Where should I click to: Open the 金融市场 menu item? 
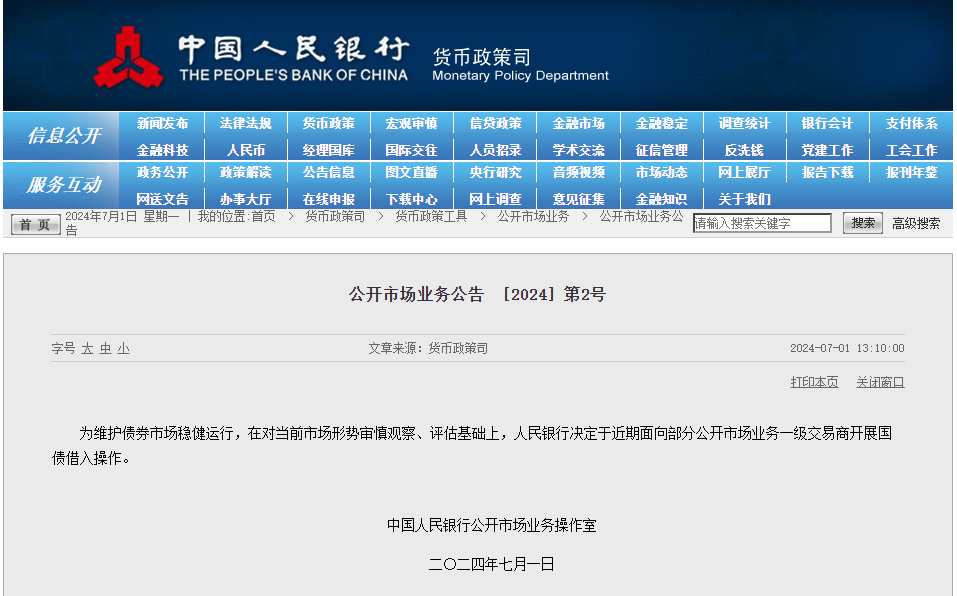click(578, 123)
